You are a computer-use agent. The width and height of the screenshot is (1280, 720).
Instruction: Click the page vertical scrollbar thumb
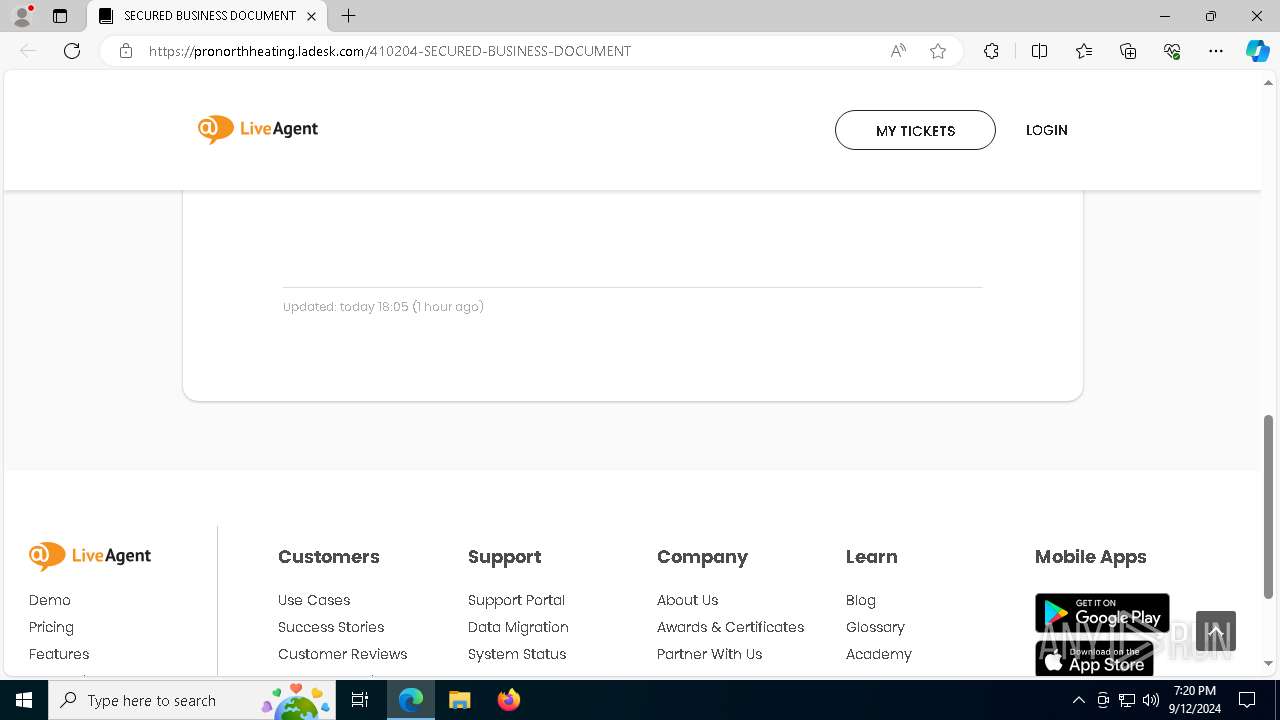click(x=1269, y=507)
